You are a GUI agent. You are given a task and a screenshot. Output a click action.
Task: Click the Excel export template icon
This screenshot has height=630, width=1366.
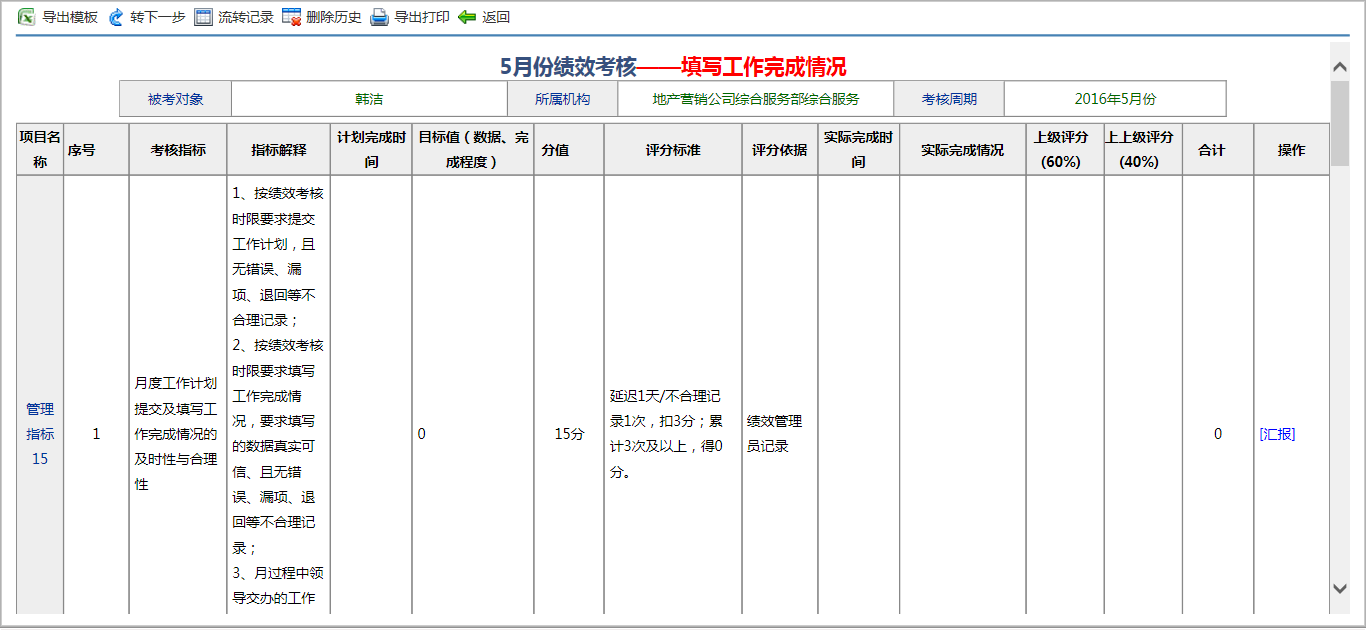[27, 17]
